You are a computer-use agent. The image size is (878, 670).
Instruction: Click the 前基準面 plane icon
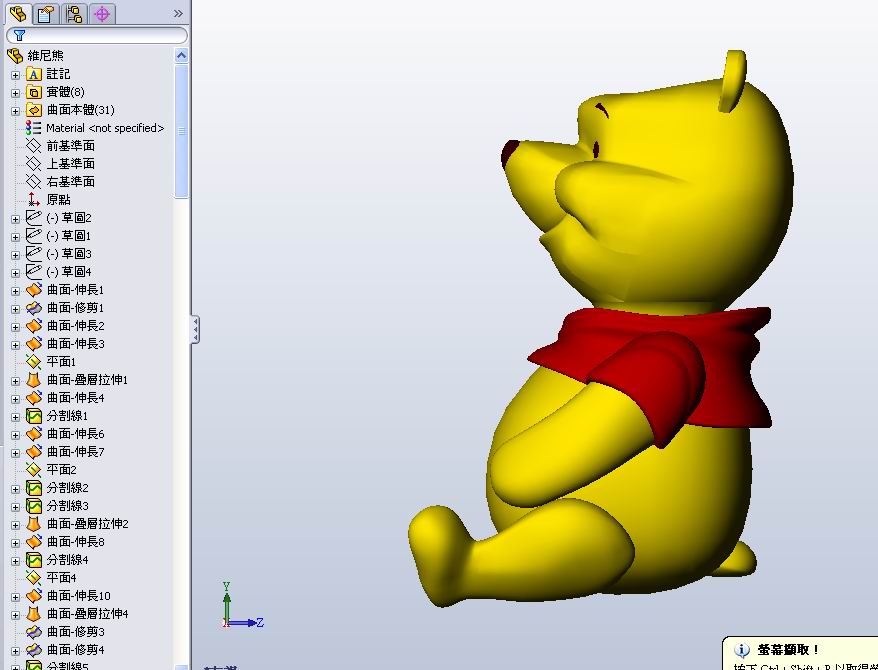pos(34,146)
